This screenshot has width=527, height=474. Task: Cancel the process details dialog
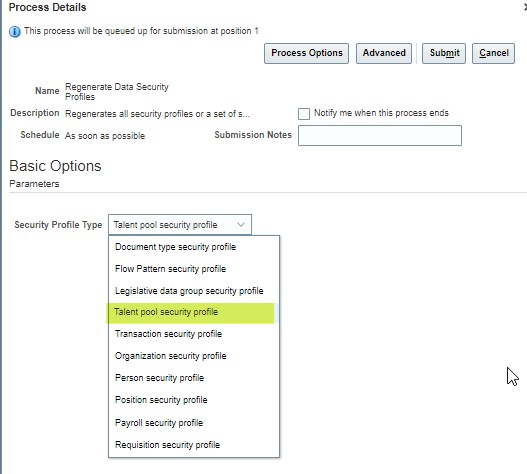tap(493, 53)
